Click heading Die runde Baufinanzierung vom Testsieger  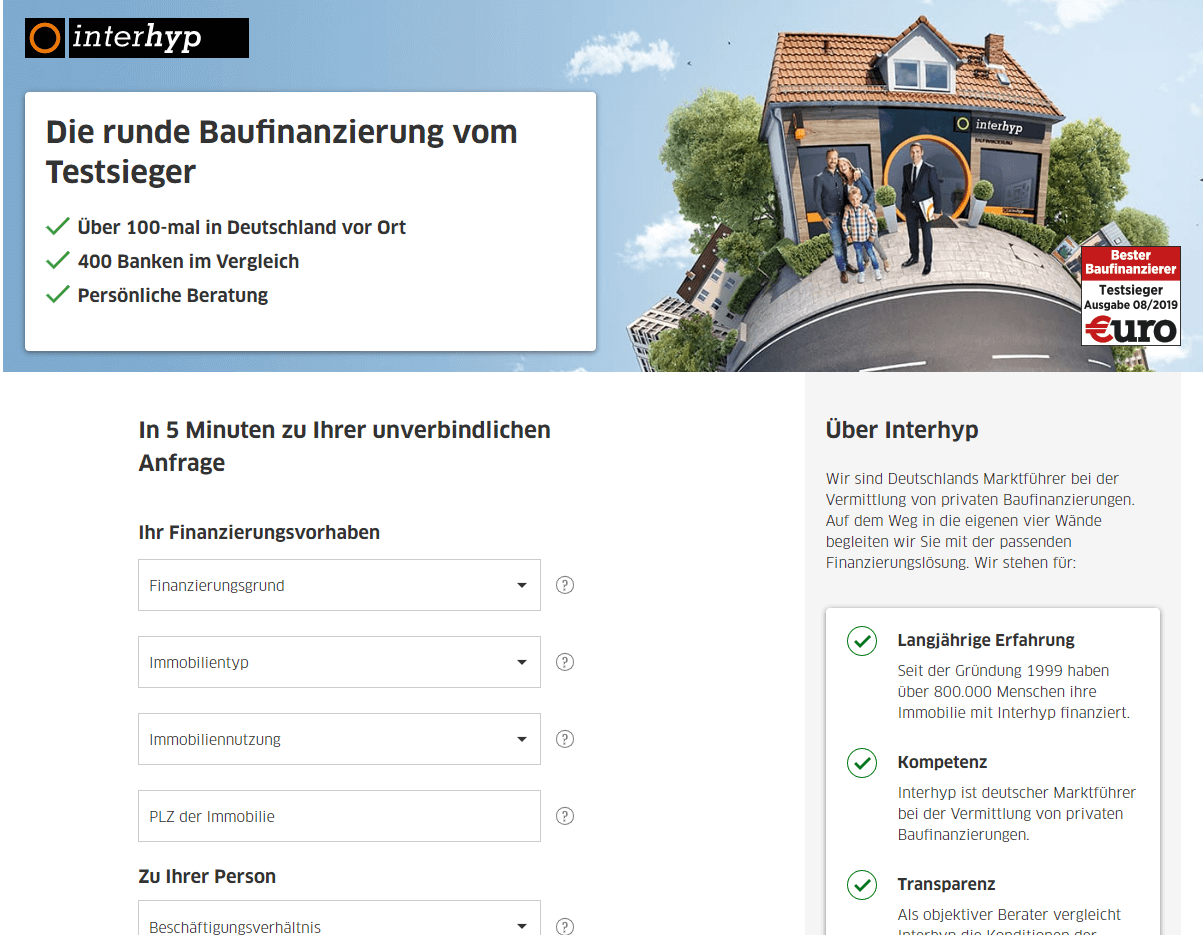(282, 152)
